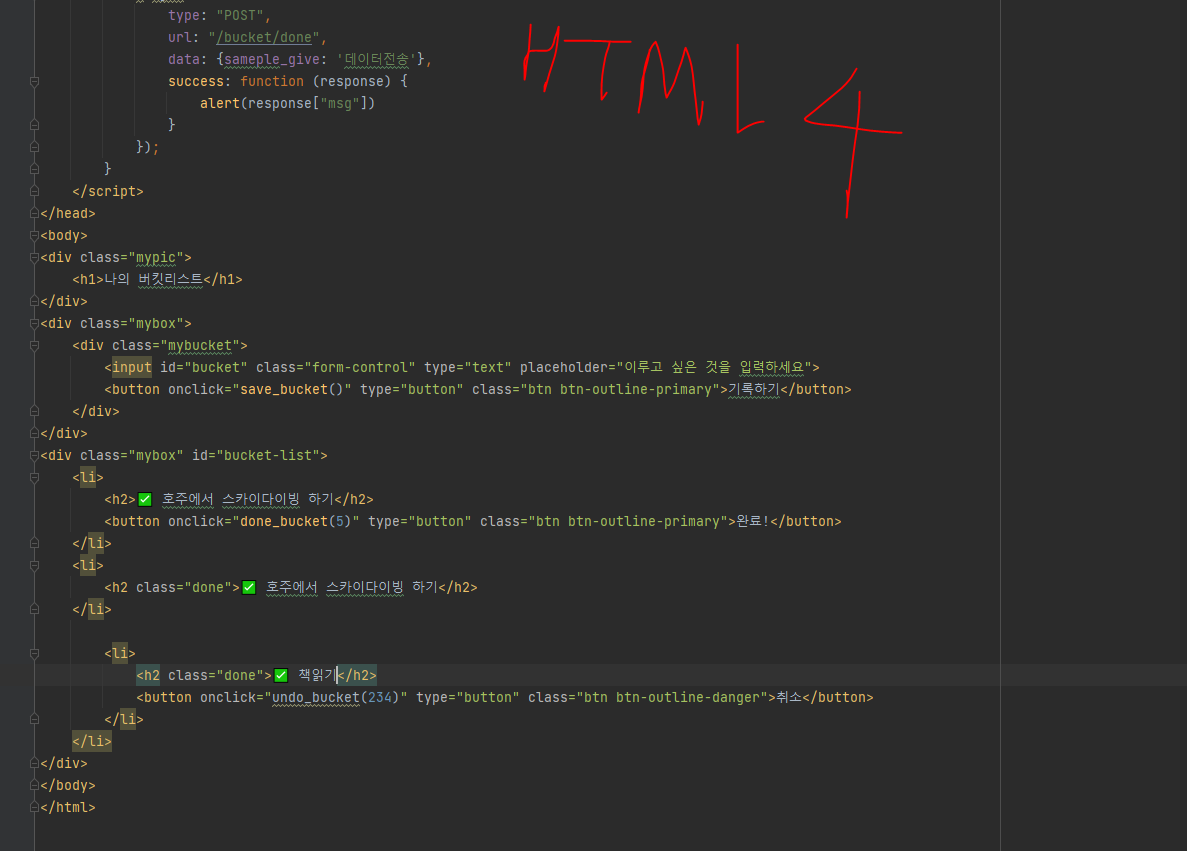Toggle fold marker beside </head> tag
1187x851 pixels.
pyautogui.click(x=34, y=214)
